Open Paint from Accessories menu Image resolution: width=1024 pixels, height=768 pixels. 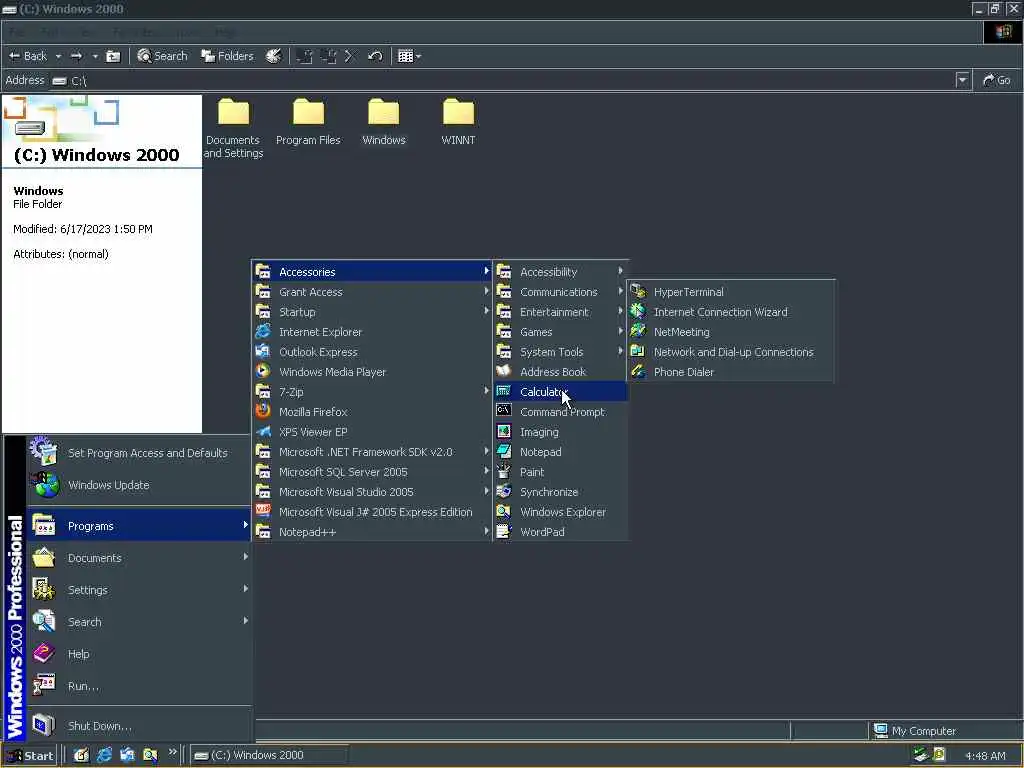(x=560, y=472)
